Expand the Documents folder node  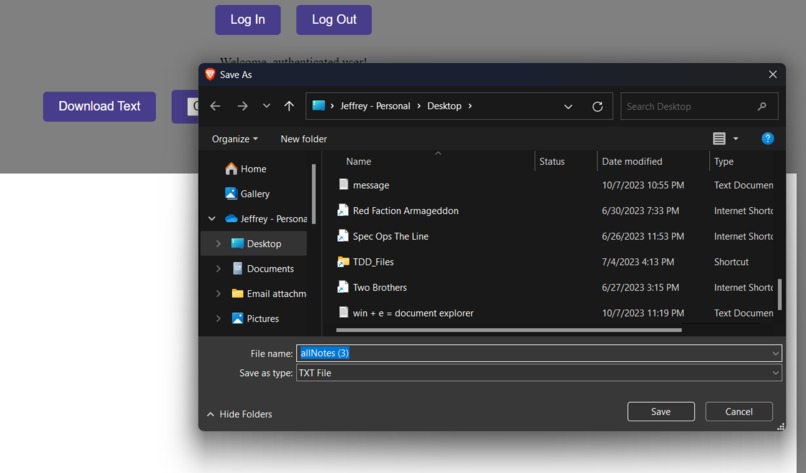pos(218,268)
